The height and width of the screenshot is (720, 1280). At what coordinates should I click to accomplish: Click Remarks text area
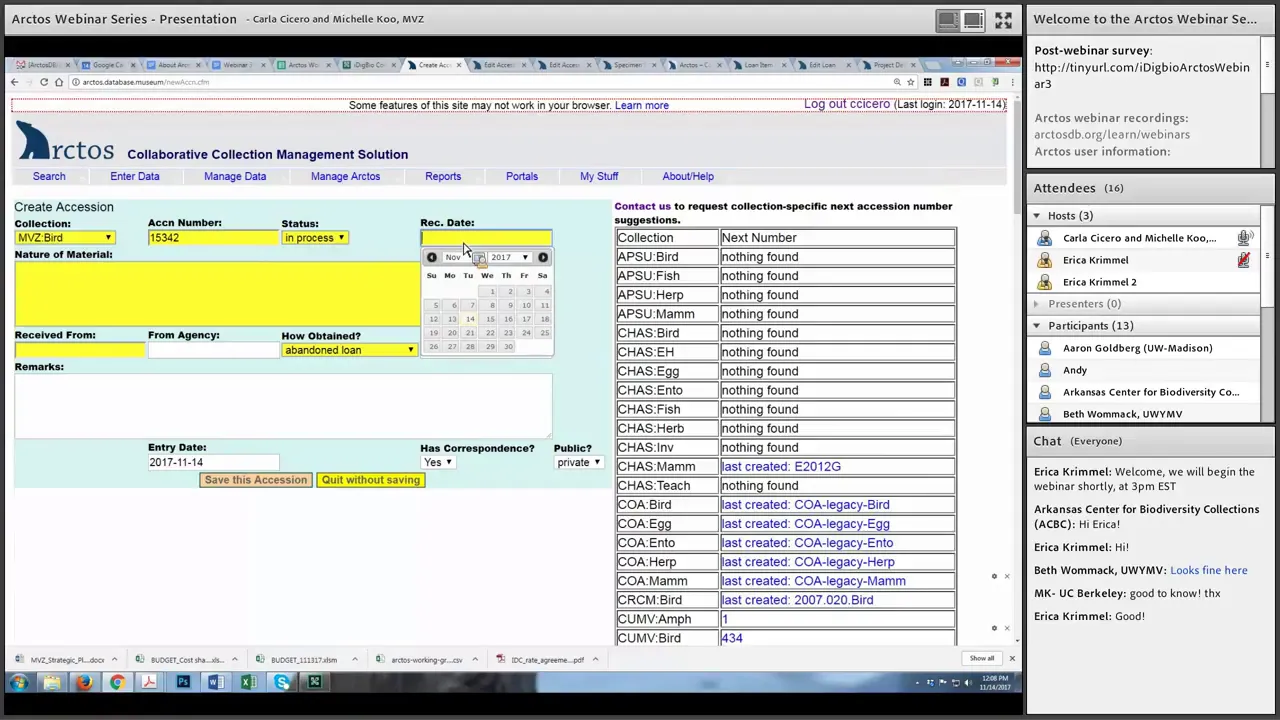tap(283, 406)
